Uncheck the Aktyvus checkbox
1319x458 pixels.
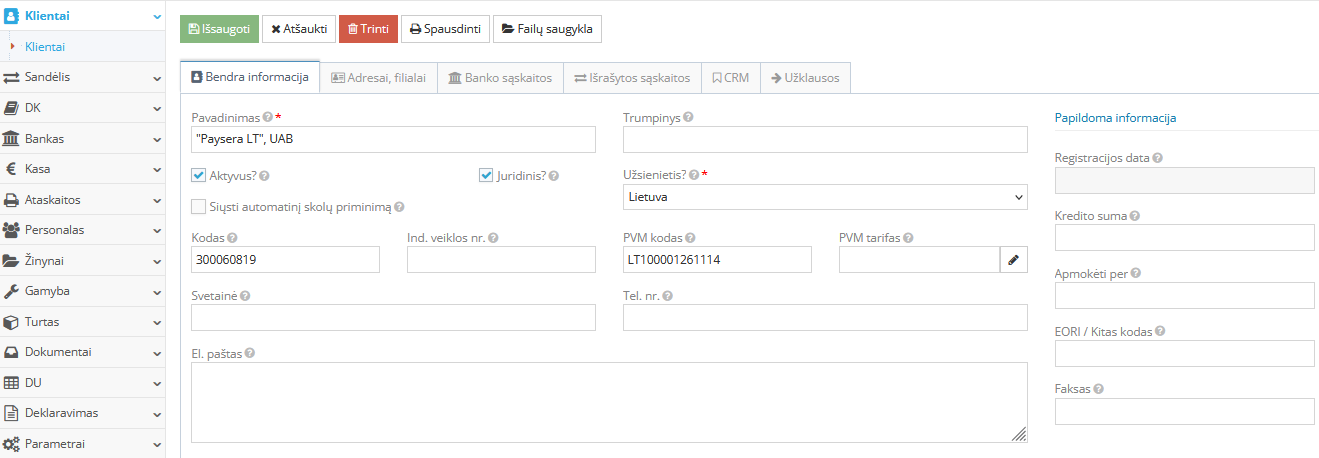click(198, 176)
